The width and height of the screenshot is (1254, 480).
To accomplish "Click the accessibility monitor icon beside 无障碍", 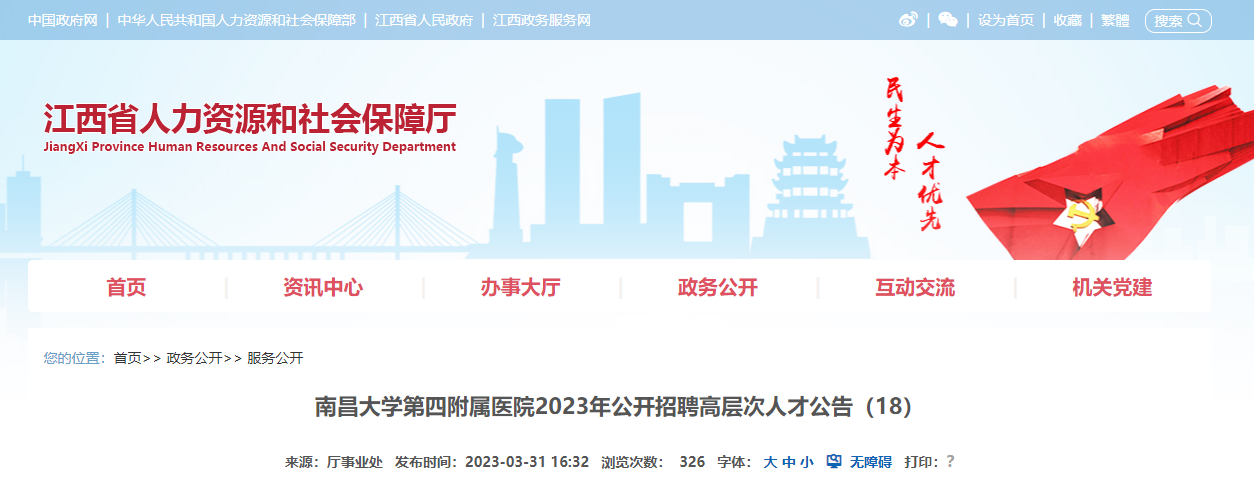I will [834, 462].
